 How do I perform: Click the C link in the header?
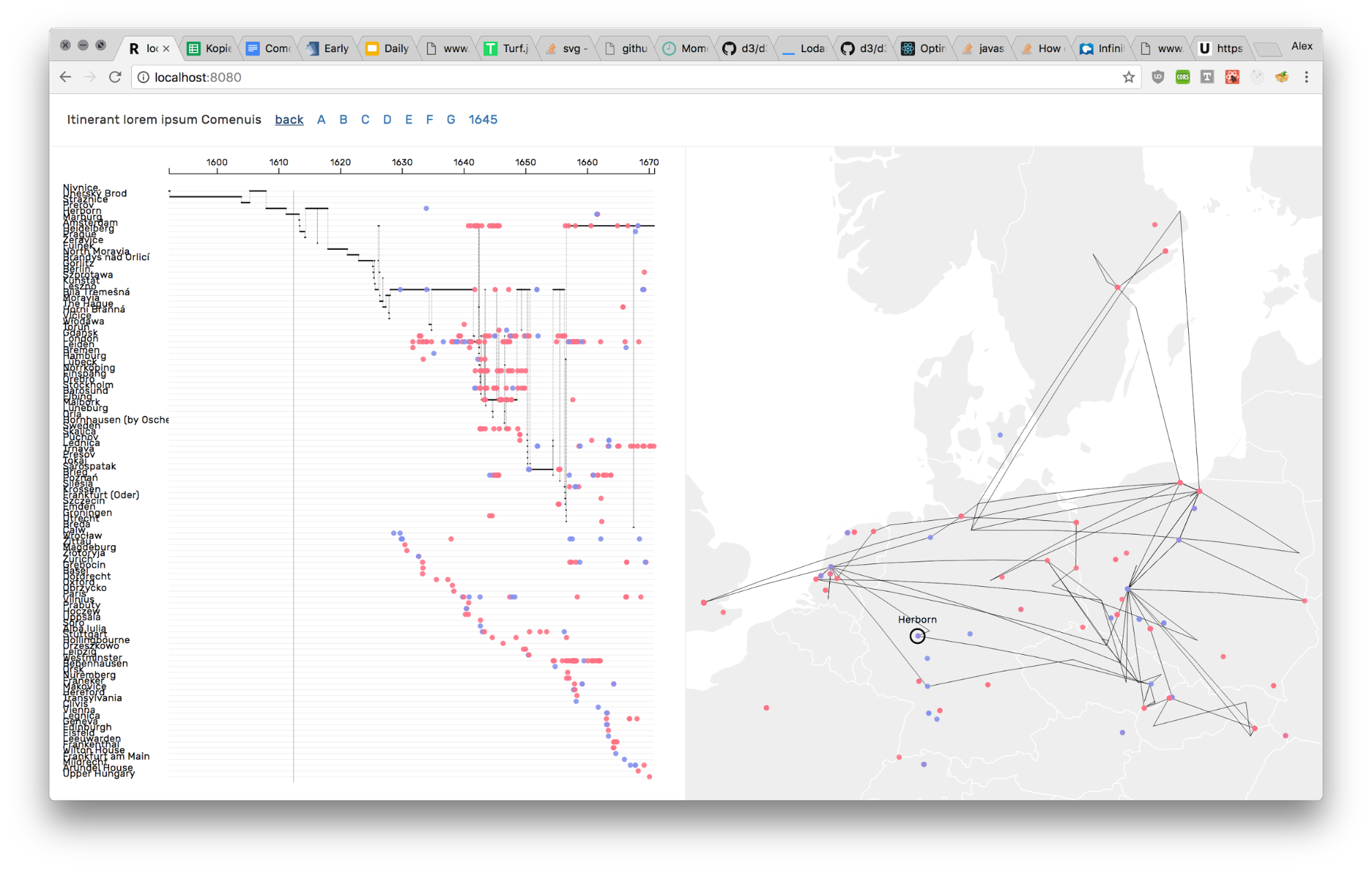point(365,119)
